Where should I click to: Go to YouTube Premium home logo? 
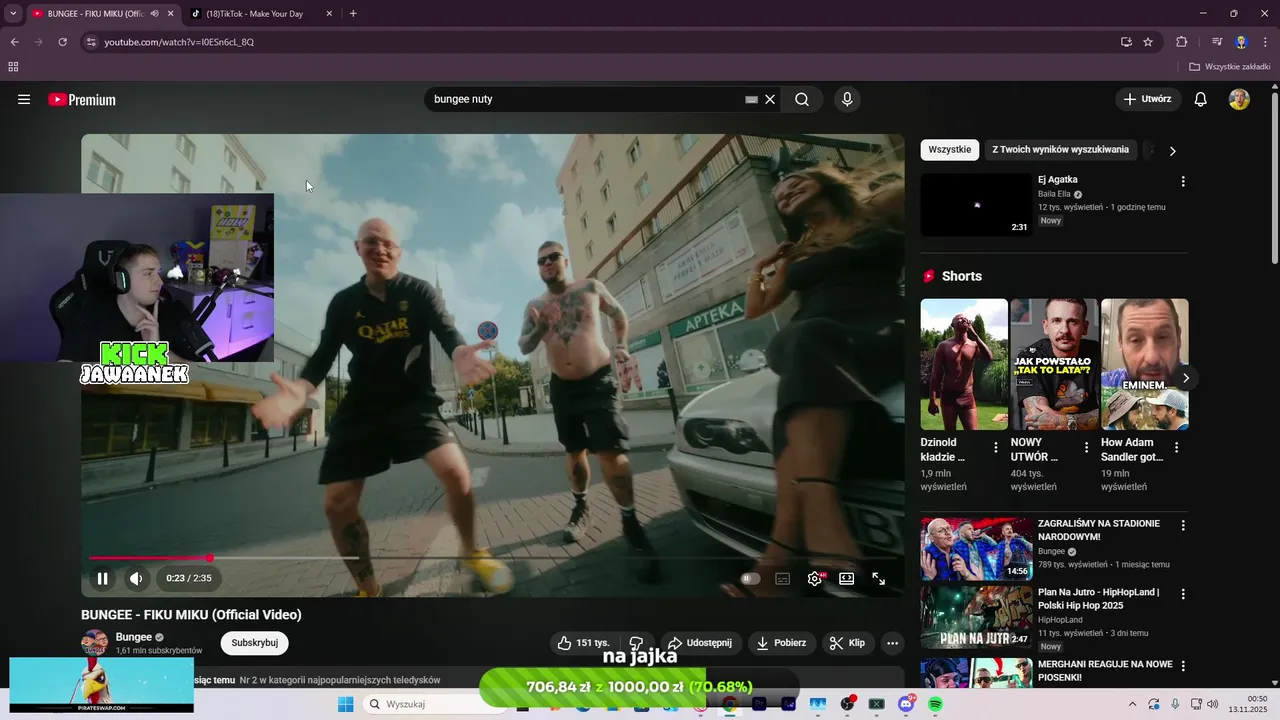[82, 99]
